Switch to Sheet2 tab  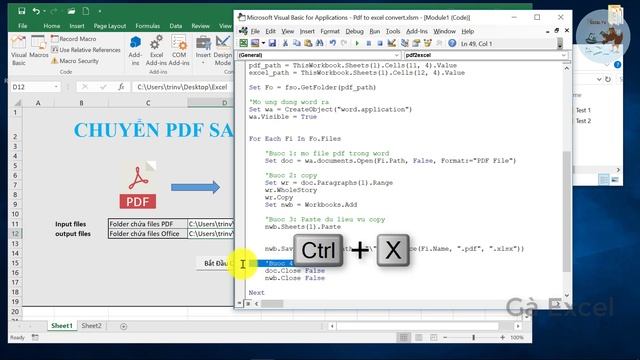(91, 326)
